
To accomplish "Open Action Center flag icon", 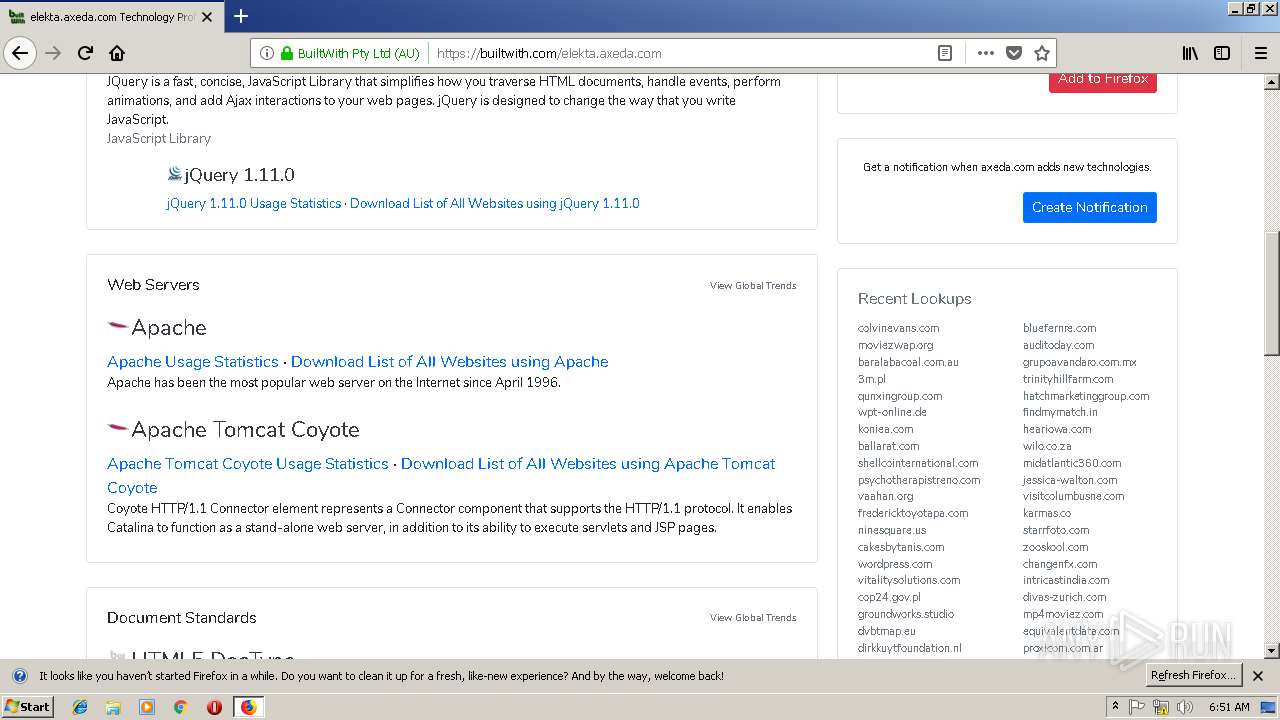I will [1137, 707].
